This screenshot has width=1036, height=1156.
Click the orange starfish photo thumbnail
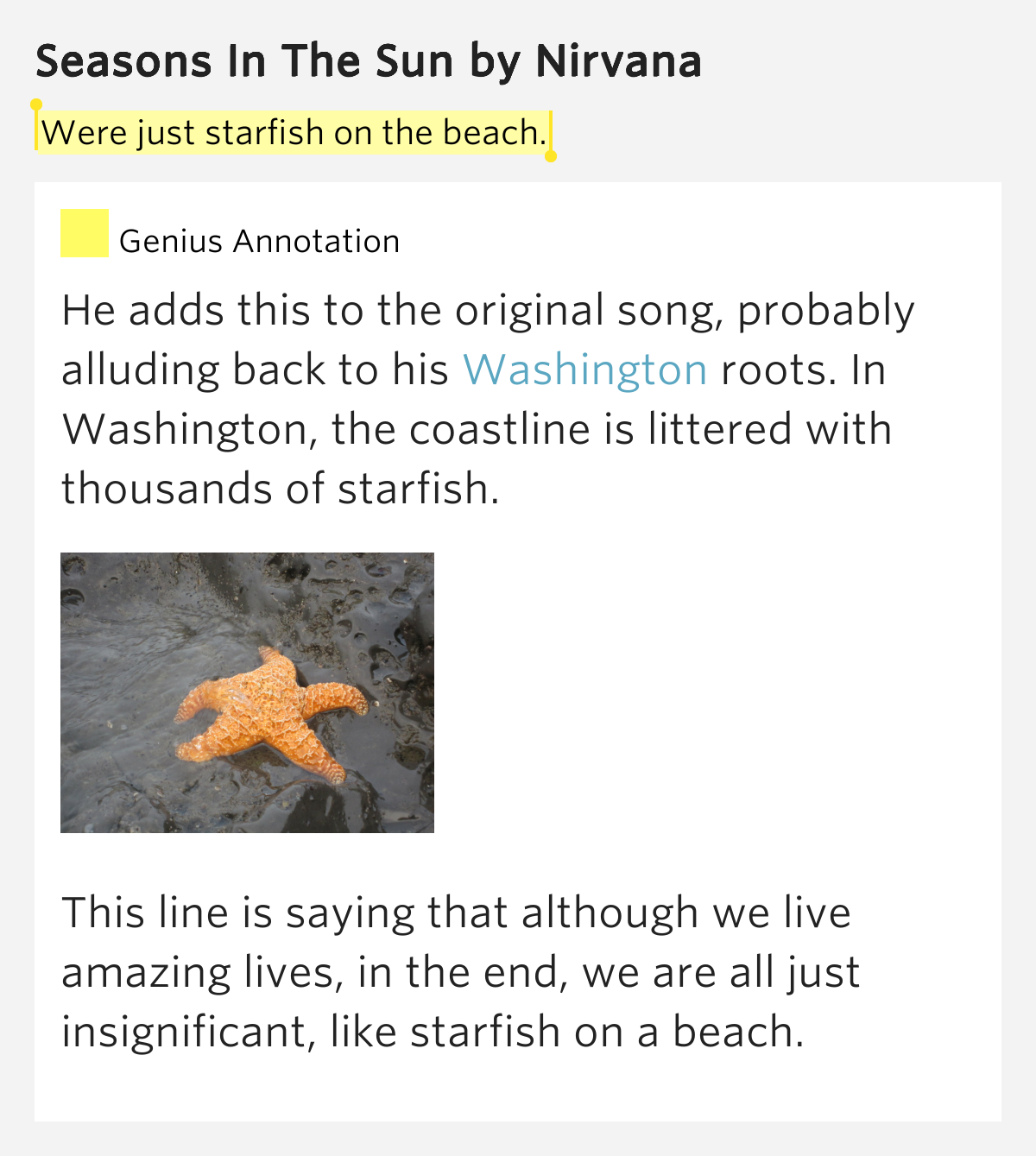click(247, 692)
